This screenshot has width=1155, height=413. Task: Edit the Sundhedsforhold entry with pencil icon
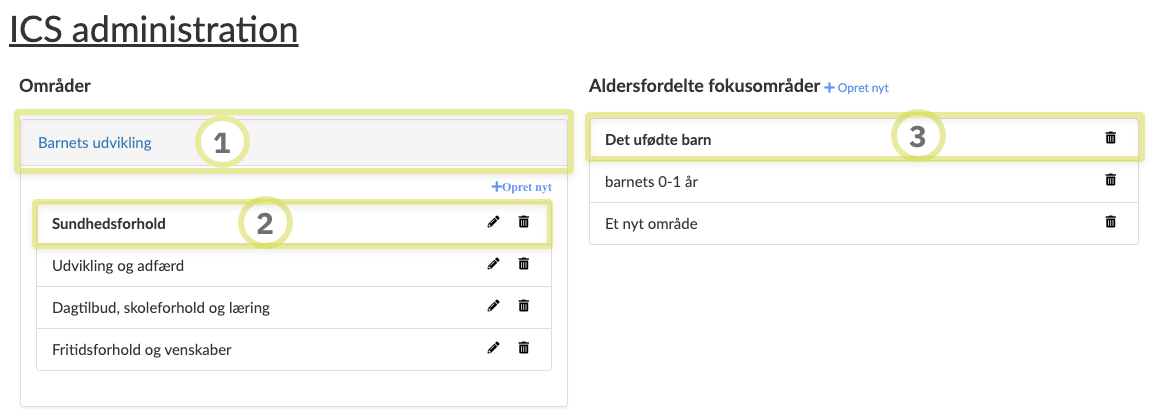point(493,222)
